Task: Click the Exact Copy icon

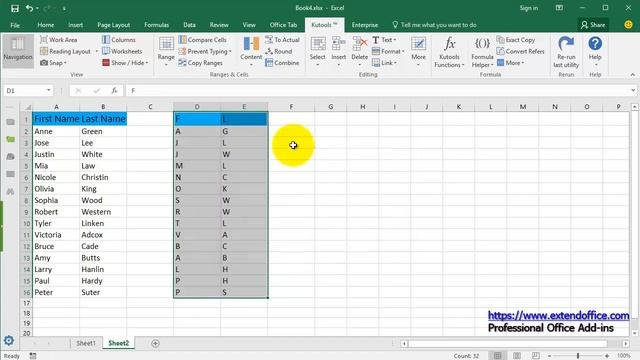Action: (500, 40)
